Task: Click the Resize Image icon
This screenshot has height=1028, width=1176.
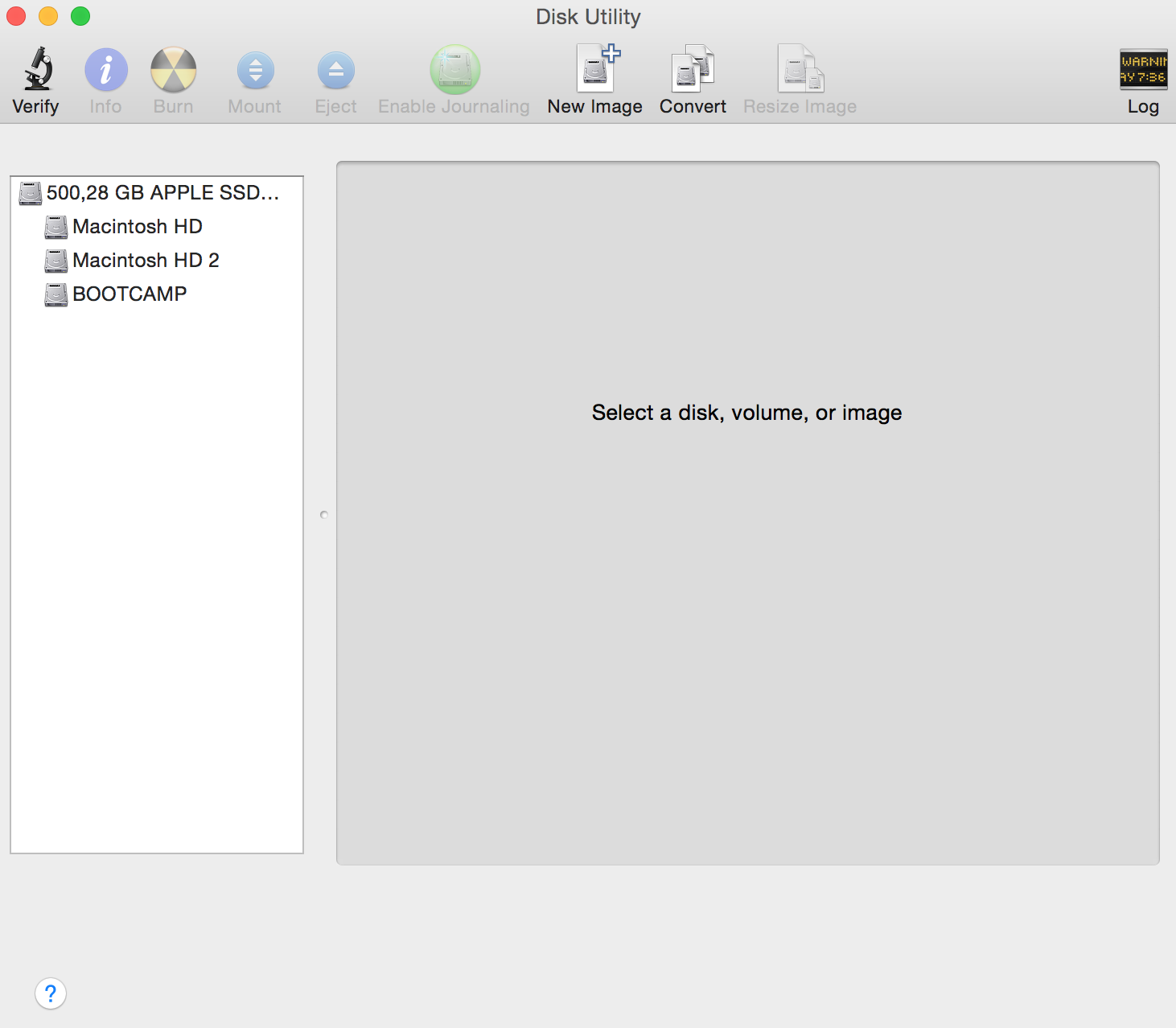Action: tap(800, 68)
